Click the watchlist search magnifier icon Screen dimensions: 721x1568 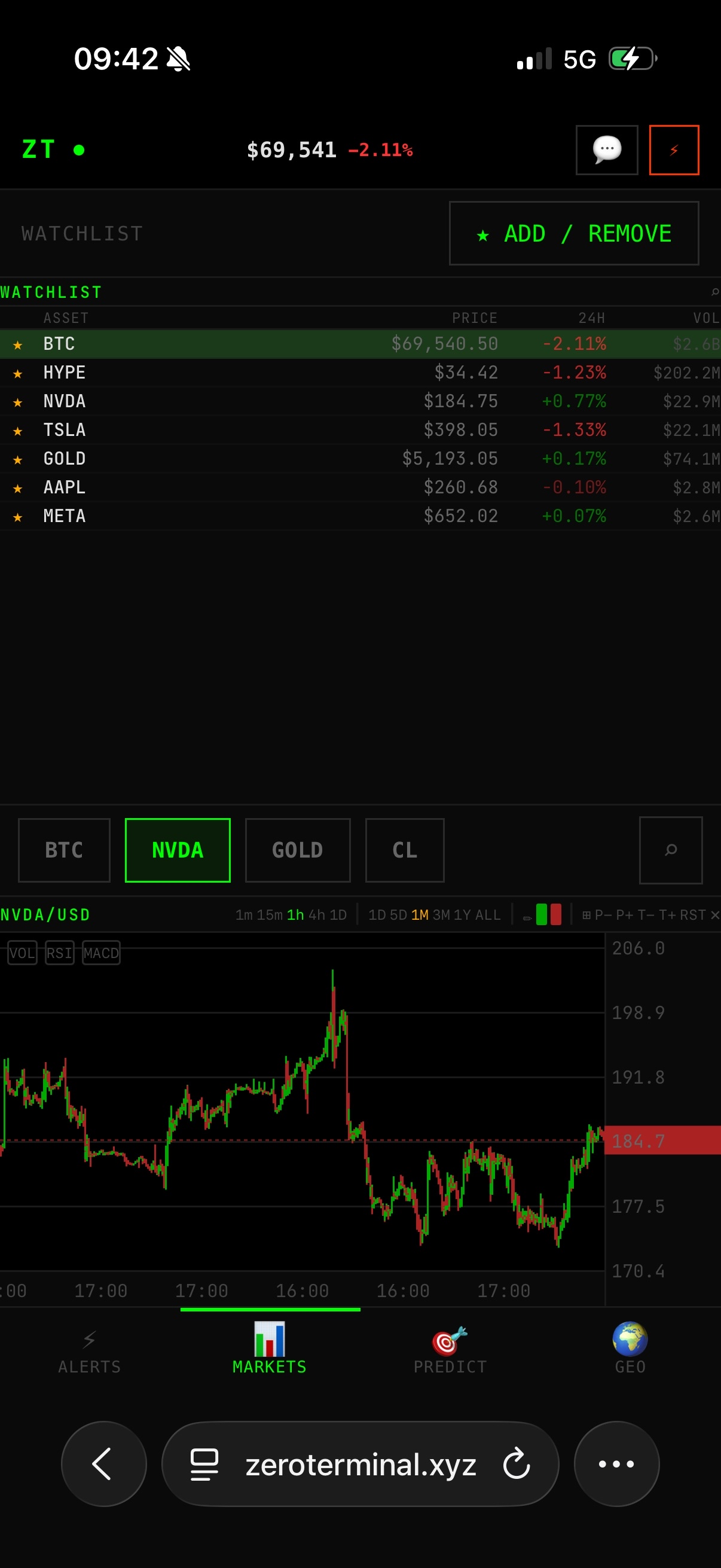pyautogui.click(x=714, y=292)
